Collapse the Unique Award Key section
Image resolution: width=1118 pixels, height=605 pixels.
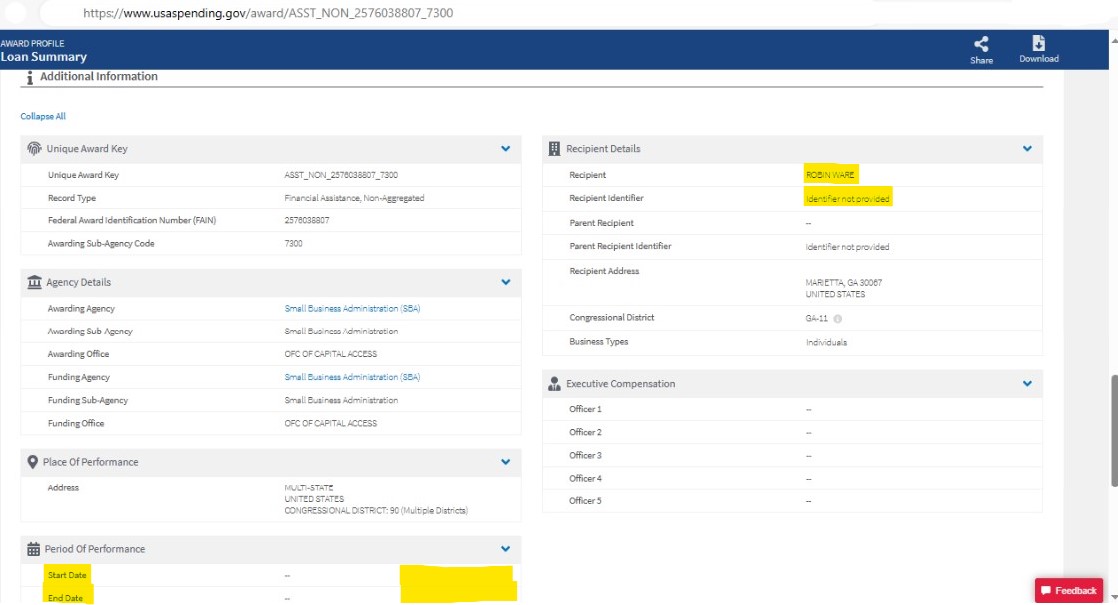(506, 149)
